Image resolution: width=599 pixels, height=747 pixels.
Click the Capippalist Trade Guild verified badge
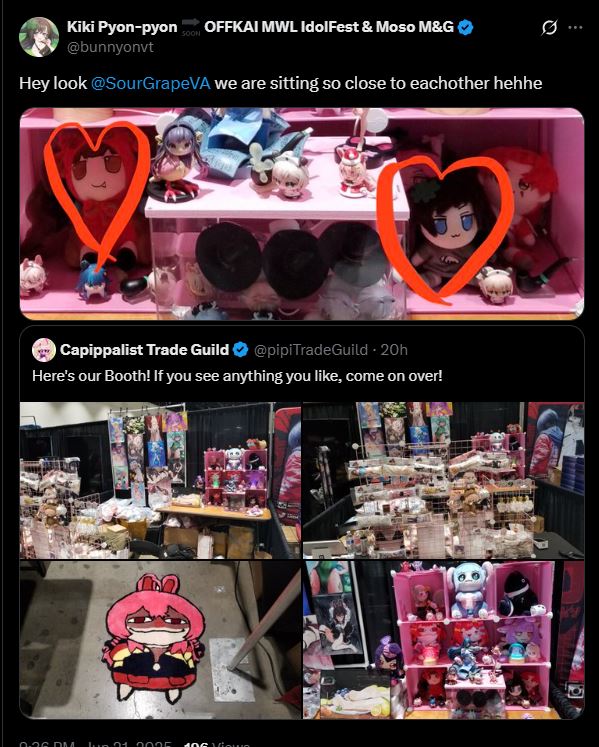pos(241,350)
